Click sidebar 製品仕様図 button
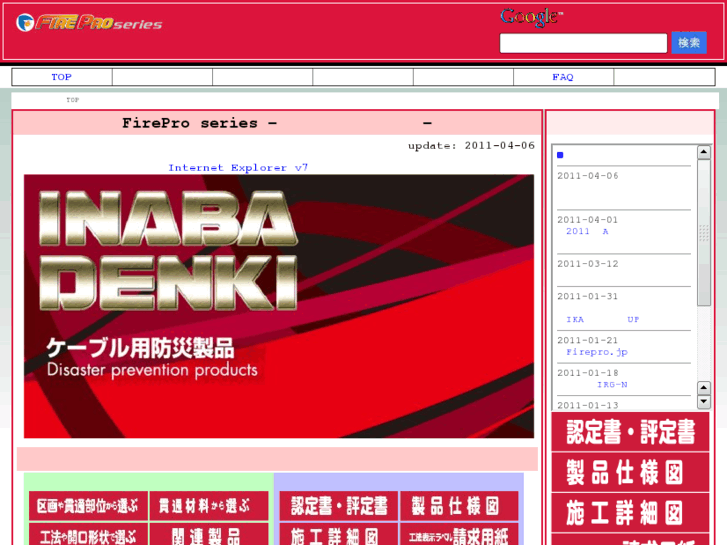727x545 pixels. click(x=631, y=473)
